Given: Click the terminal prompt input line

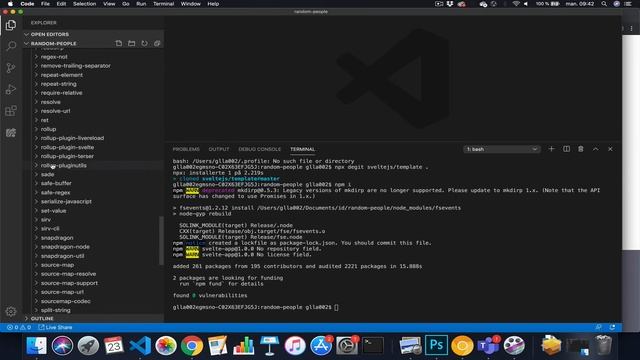Looking at the screenshot, I should click(256, 307).
